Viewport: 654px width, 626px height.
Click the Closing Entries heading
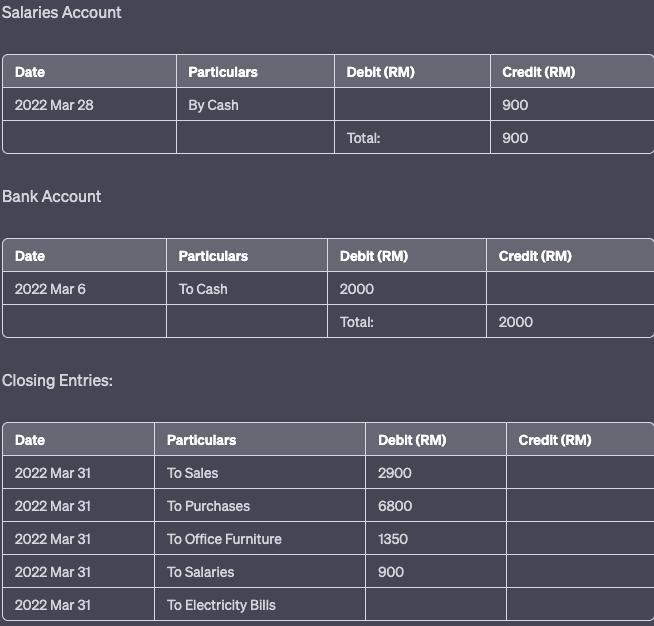point(57,380)
